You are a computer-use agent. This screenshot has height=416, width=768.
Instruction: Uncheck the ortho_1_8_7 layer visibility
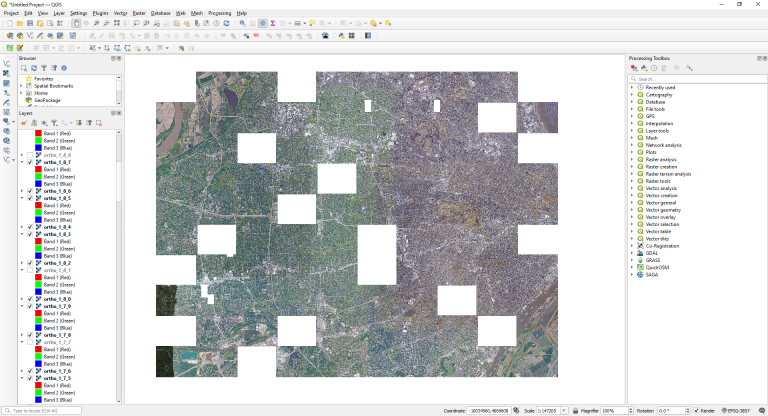pyautogui.click(x=30, y=162)
